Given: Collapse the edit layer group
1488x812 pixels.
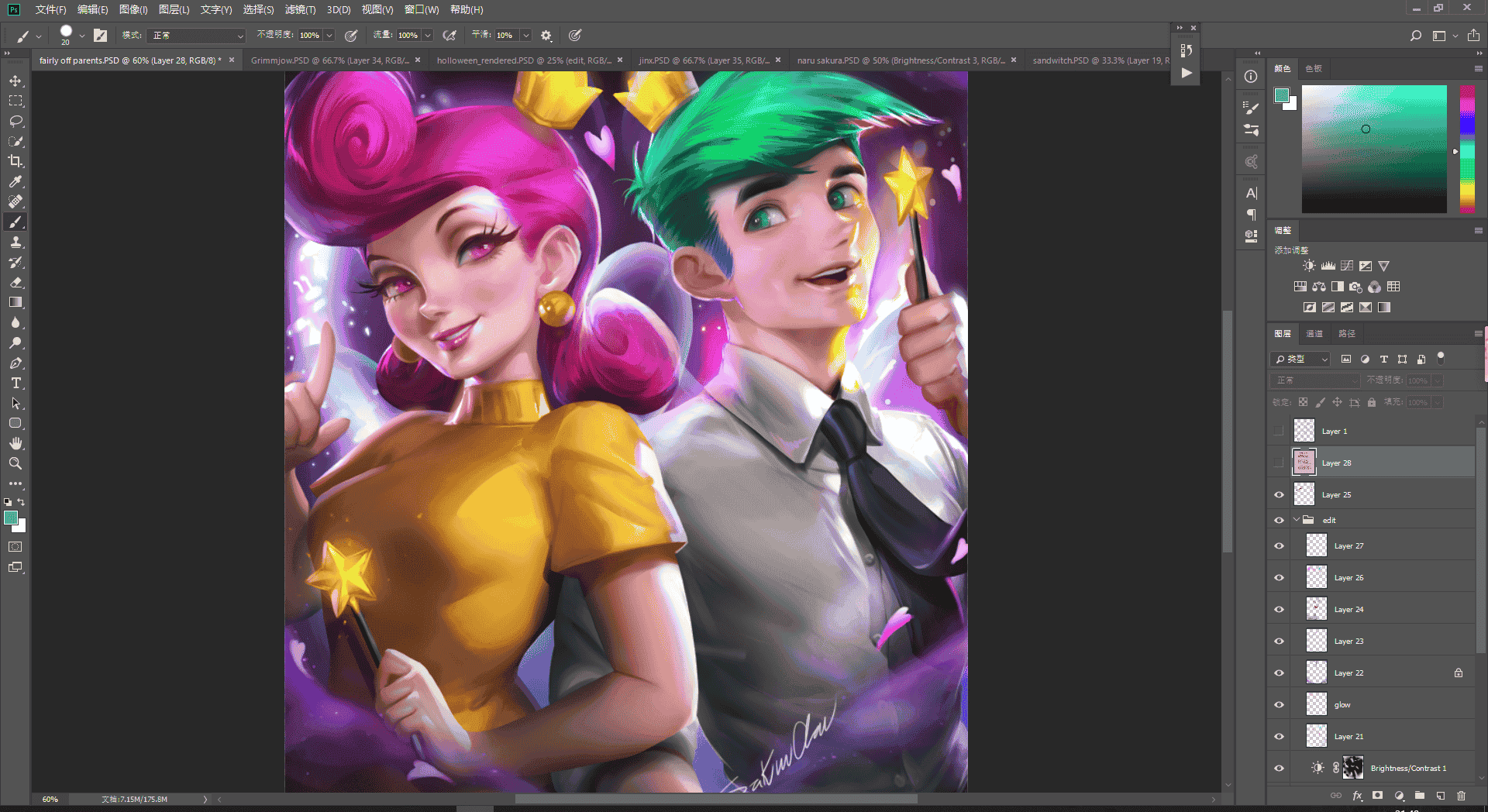Looking at the screenshot, I should click(x=1297, y=520).
